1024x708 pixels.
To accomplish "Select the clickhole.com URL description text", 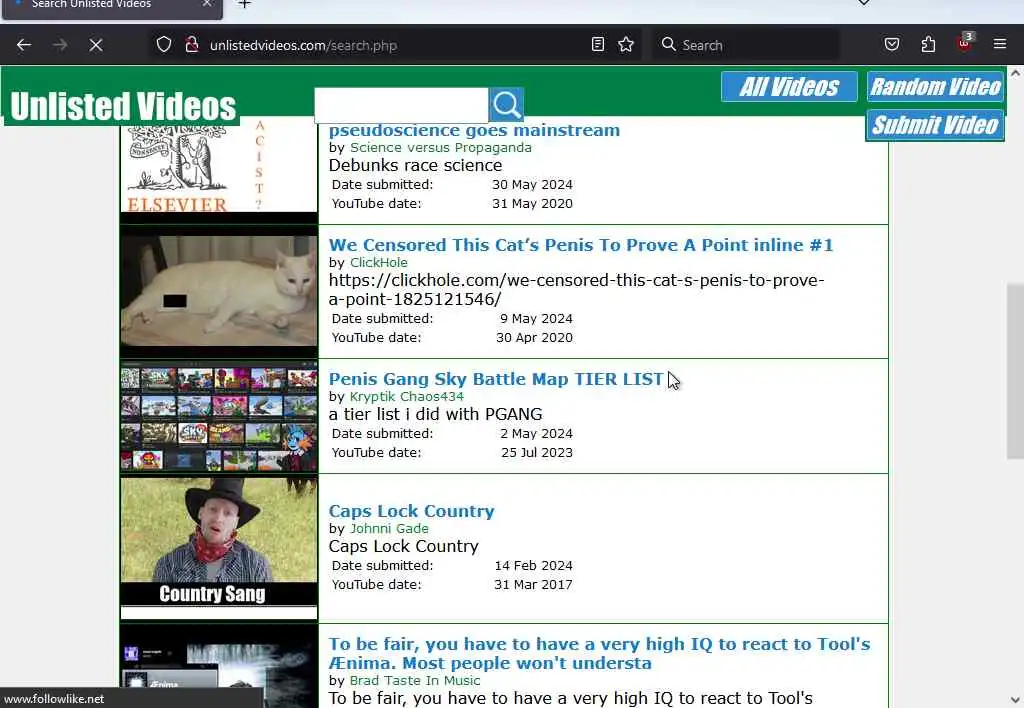I will tap(576, 289).
